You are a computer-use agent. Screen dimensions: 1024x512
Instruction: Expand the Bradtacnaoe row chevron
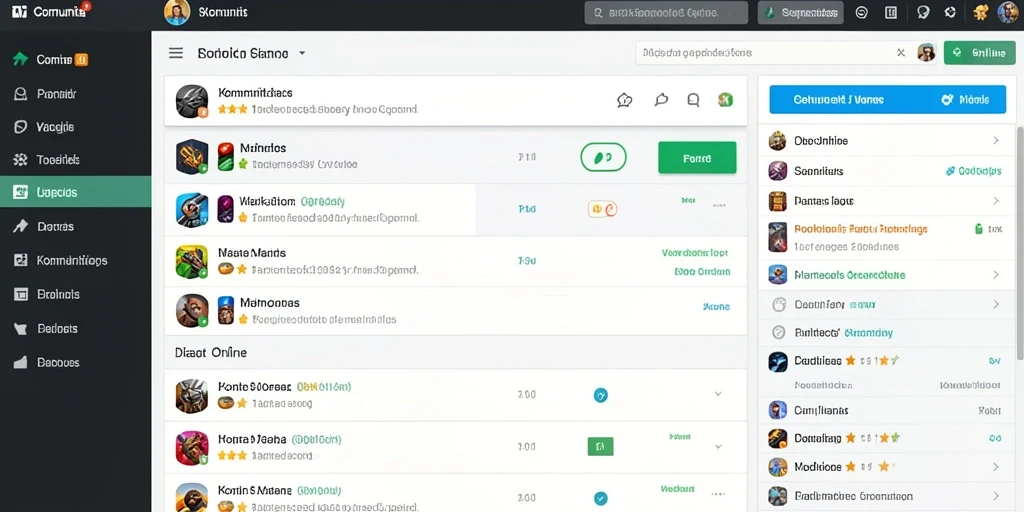[x=996, y=496]
